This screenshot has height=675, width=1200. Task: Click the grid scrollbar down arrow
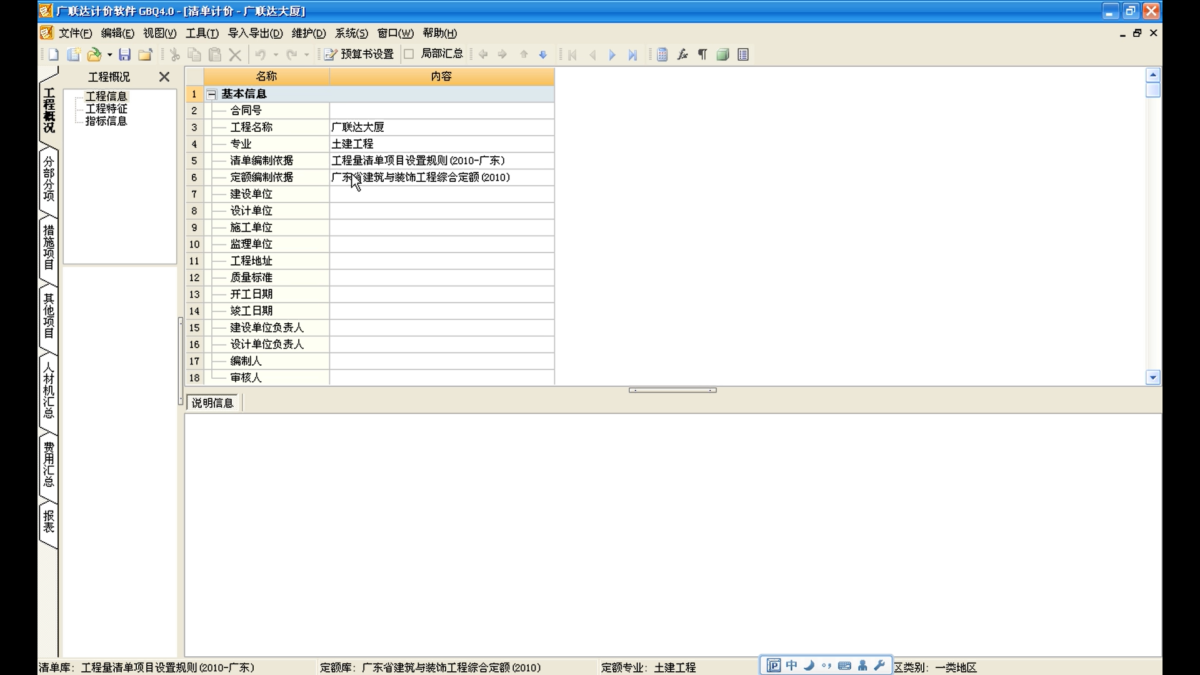tap(1153, 378)
